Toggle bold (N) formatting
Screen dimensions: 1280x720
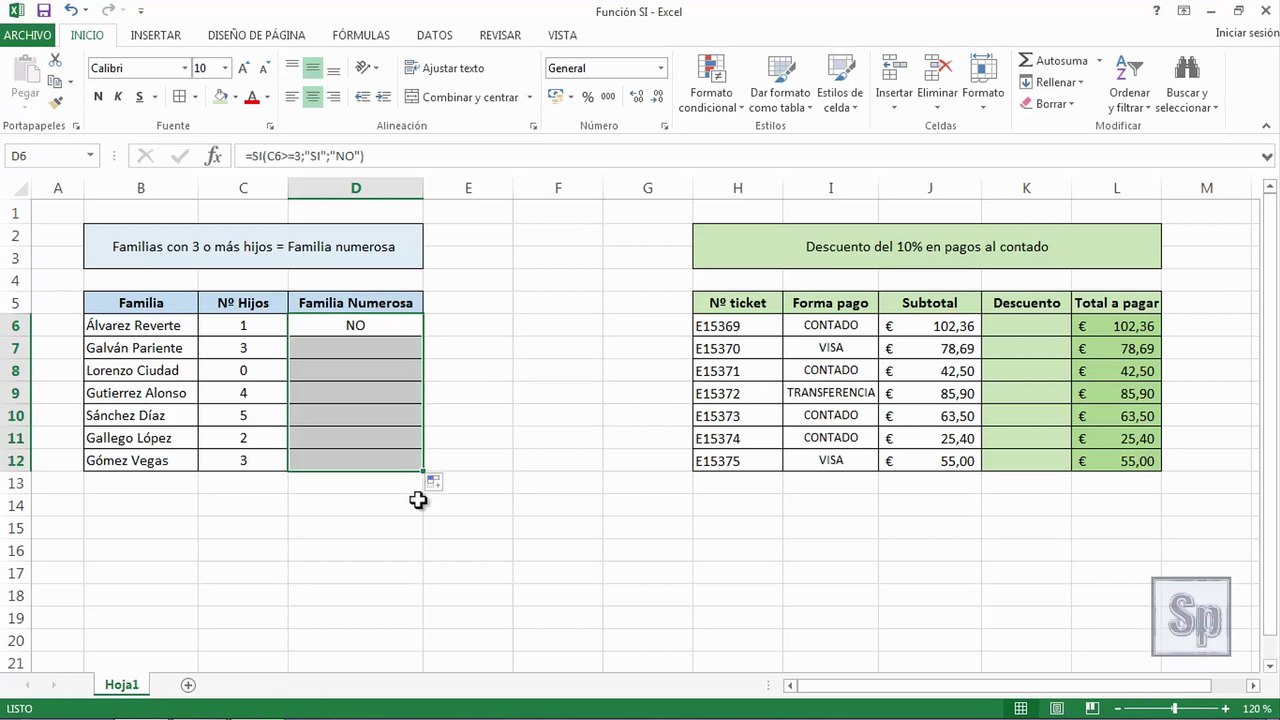tap(98, 97)
